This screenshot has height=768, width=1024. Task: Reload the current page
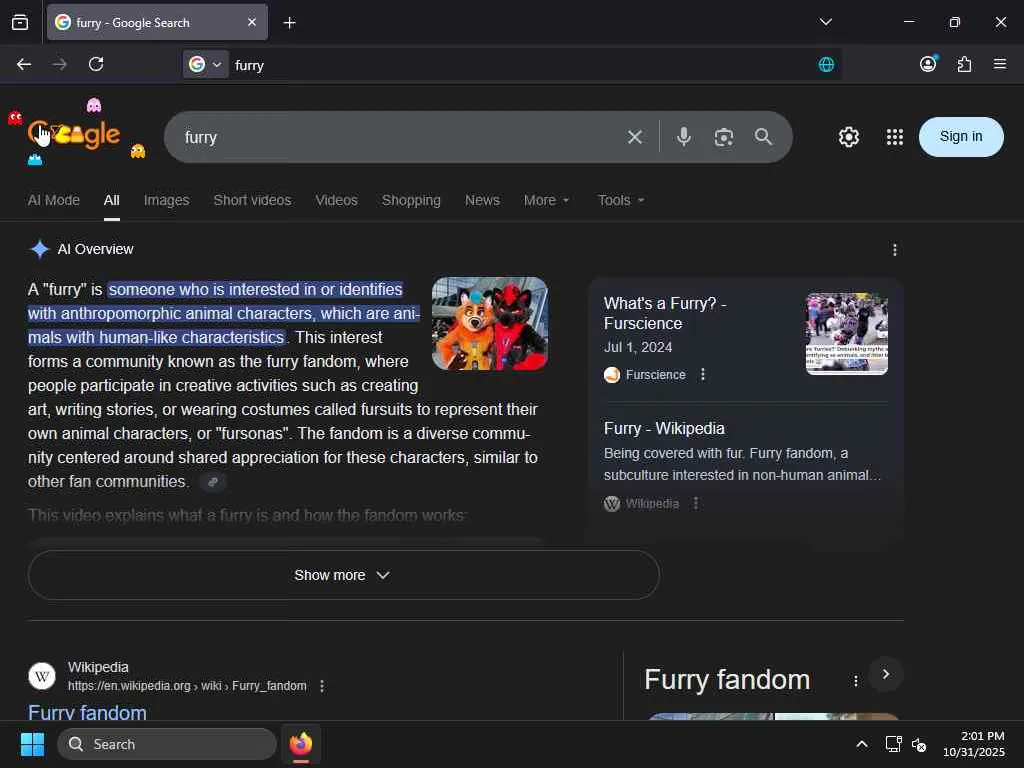[96, 64]
